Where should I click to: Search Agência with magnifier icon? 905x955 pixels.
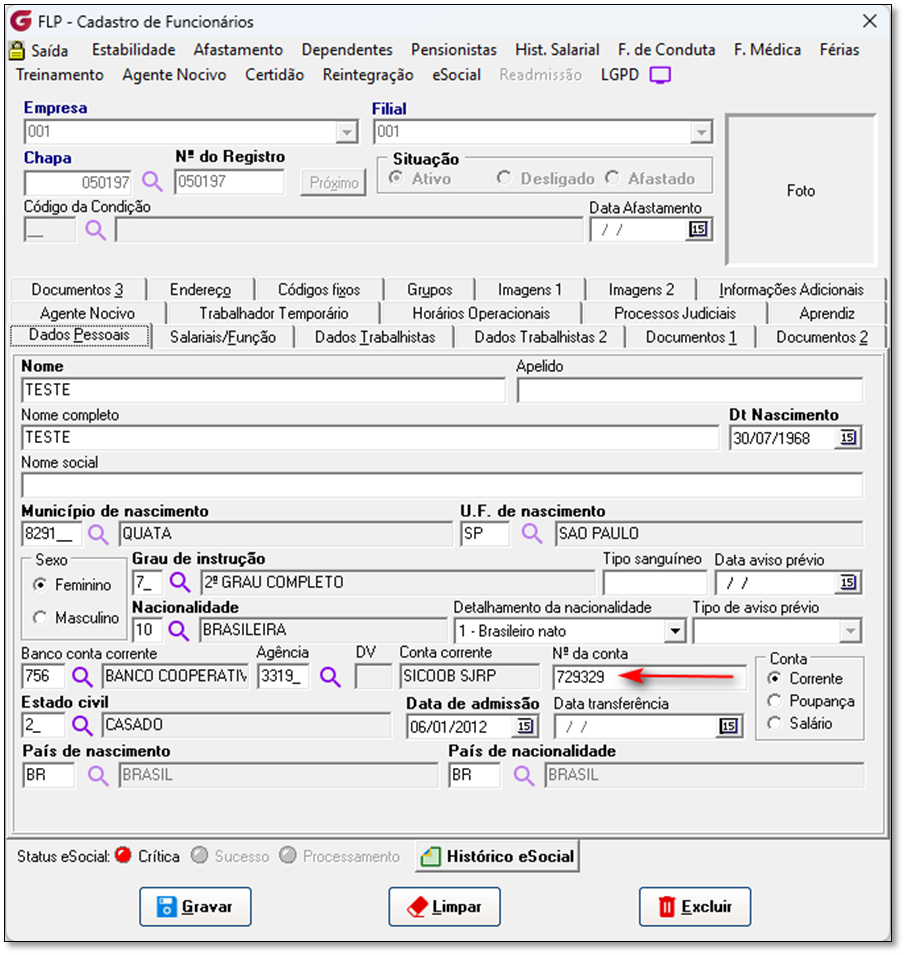click(x=330, y=676)
